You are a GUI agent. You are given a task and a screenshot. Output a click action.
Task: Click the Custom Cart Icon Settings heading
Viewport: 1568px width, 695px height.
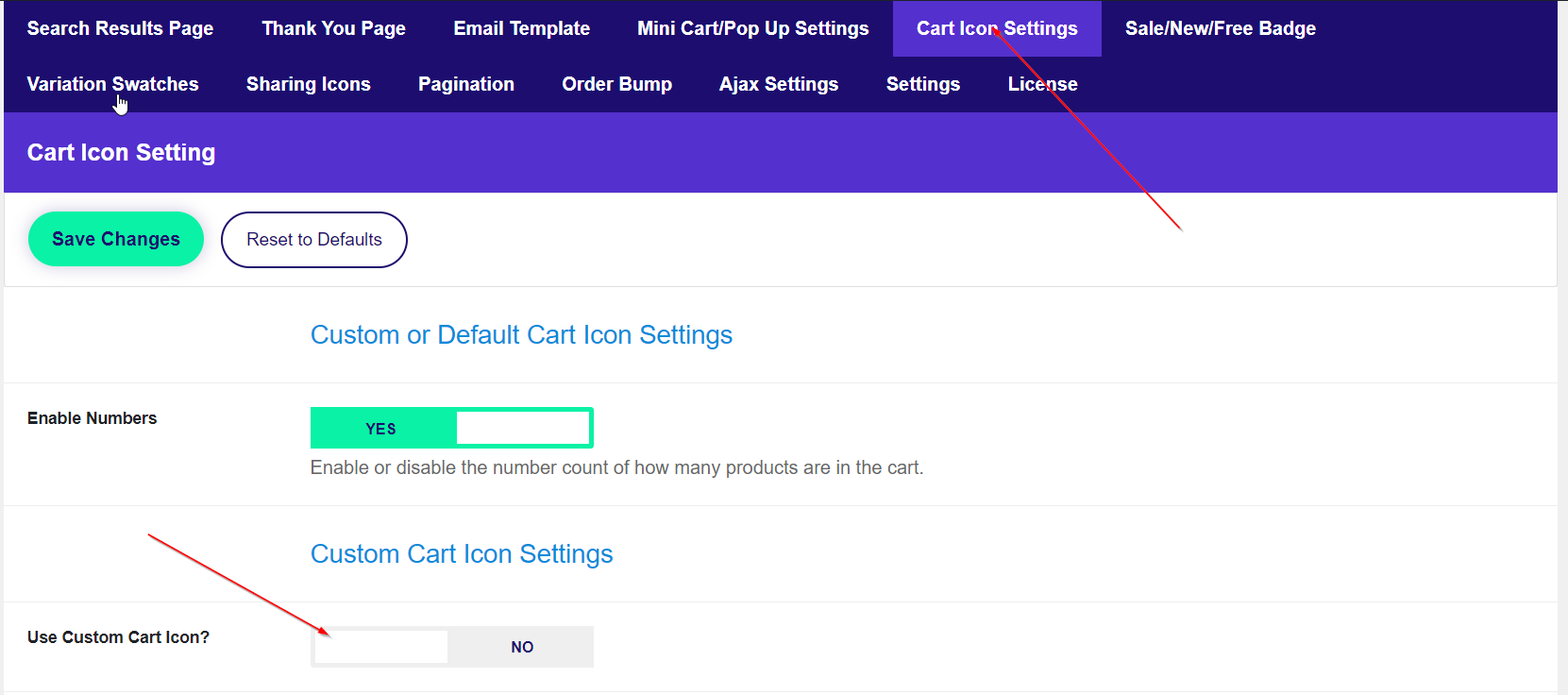(x=462, y=554)
